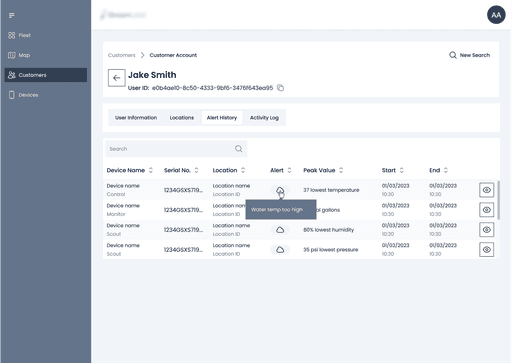Click the Customers breadcrumb link
Image resolution: width=512 pixels, height=363 pixels.
(122, 55)
